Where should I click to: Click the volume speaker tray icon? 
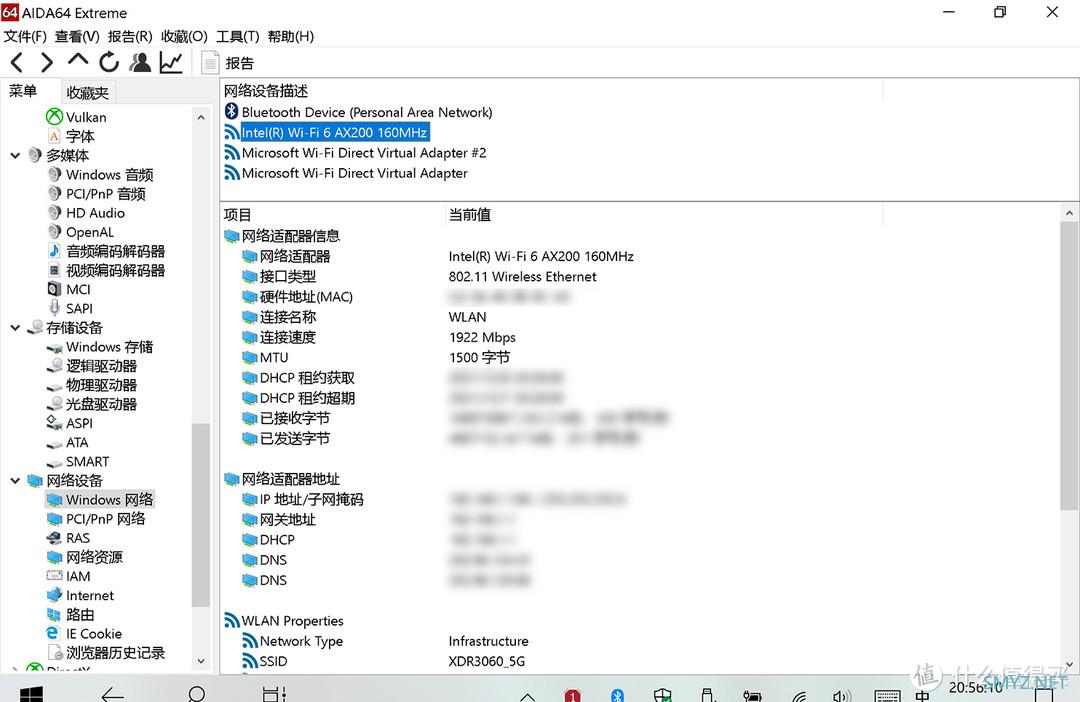pos(842,696)
